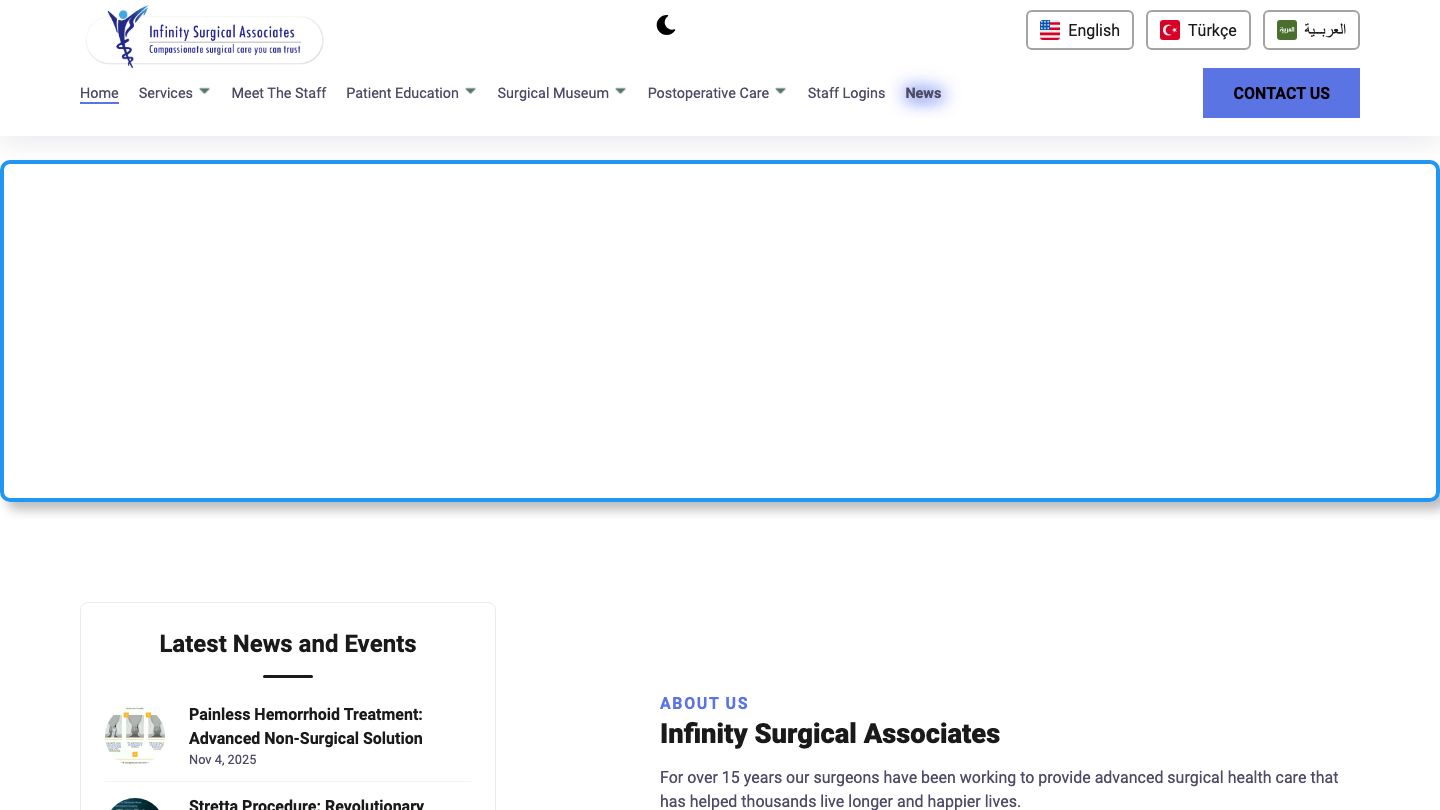Go to Staff Logins

(846, 93)
